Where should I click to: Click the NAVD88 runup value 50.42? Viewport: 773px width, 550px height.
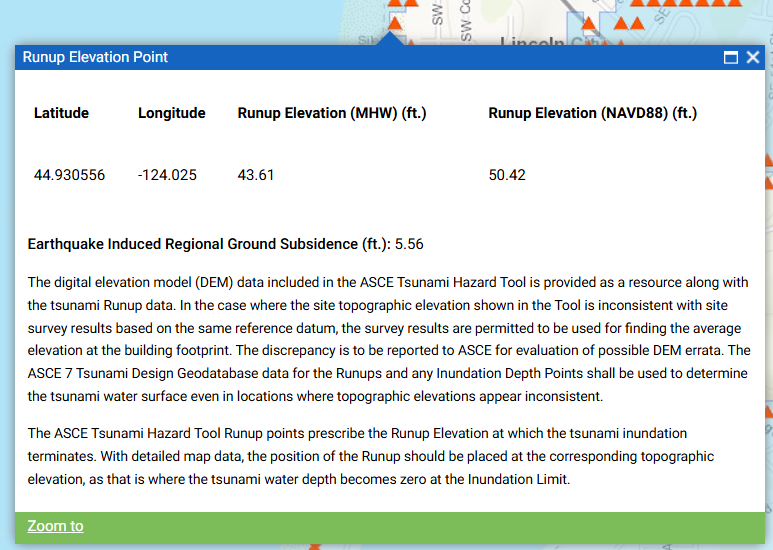[507, 175]
